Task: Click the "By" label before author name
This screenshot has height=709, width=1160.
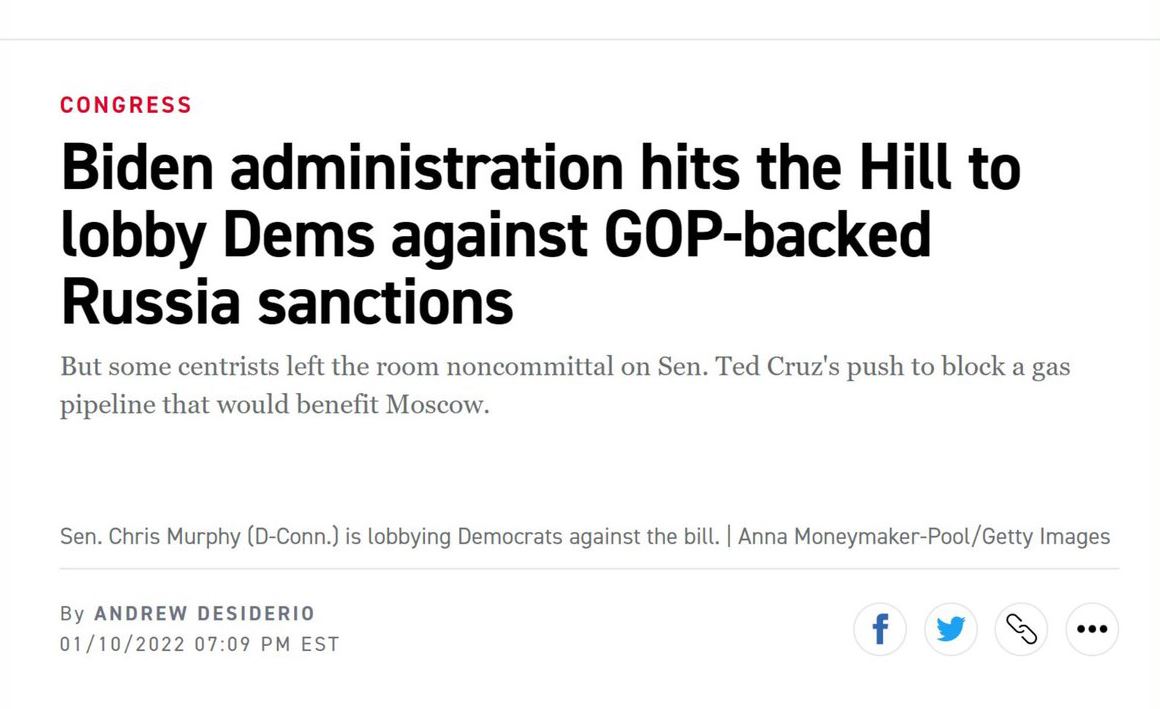Action: tap(72, 614)
